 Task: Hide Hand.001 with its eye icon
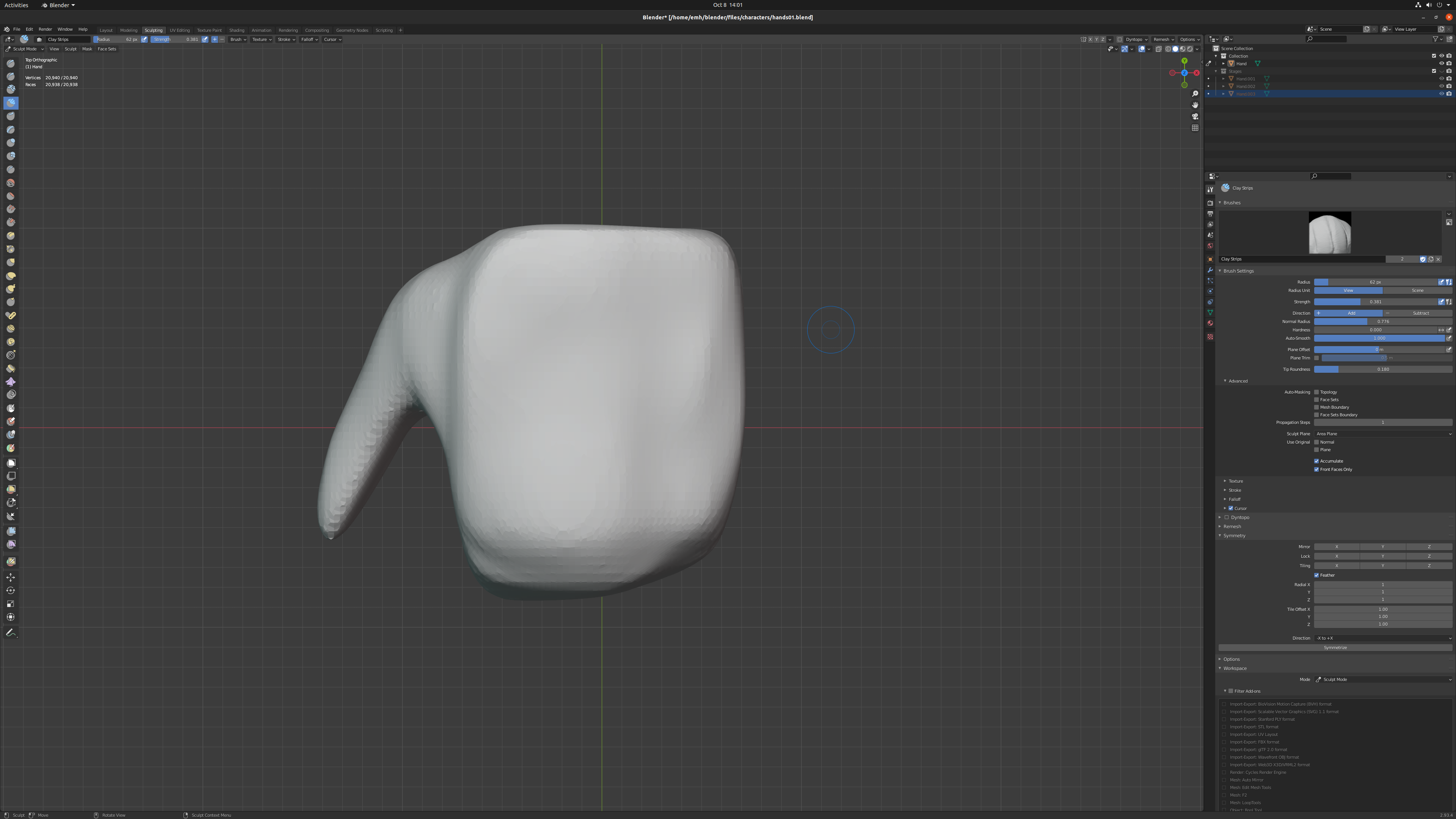[1441, 78]
